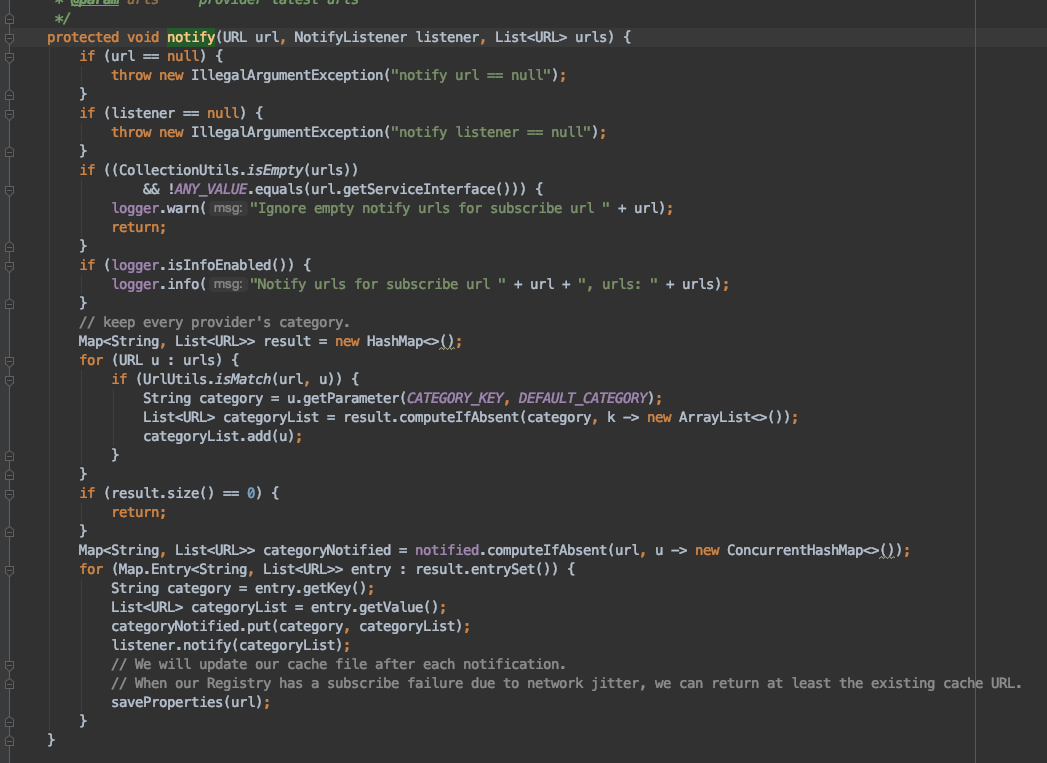The image size is (1047, 763).
Task: Click 'listener.notify(categoryList)' statement
Action: 230,646
